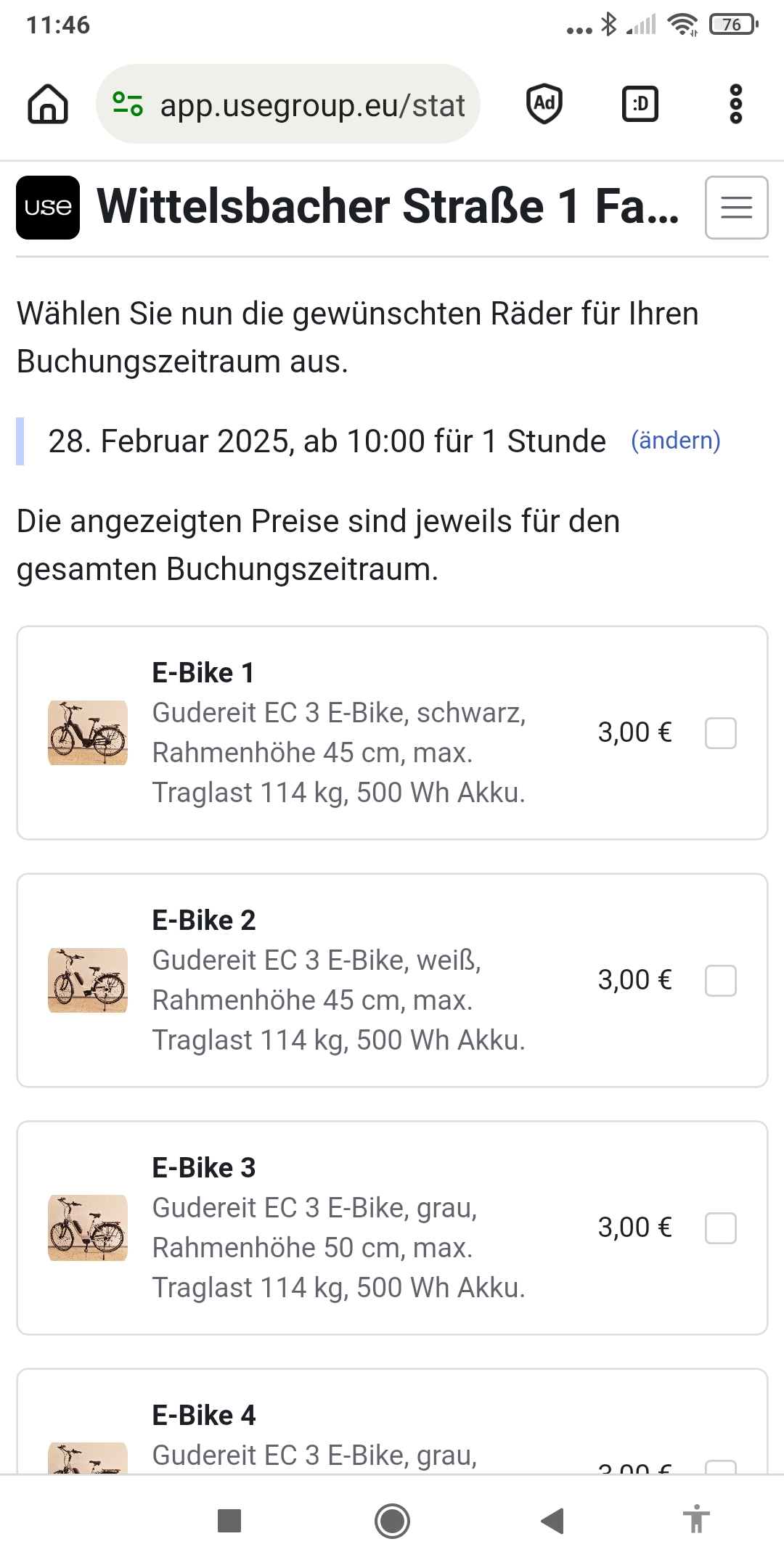Tap the 'E-Bike 4' title
This screenshot has width=784, height=1568.
(204, 1416)
